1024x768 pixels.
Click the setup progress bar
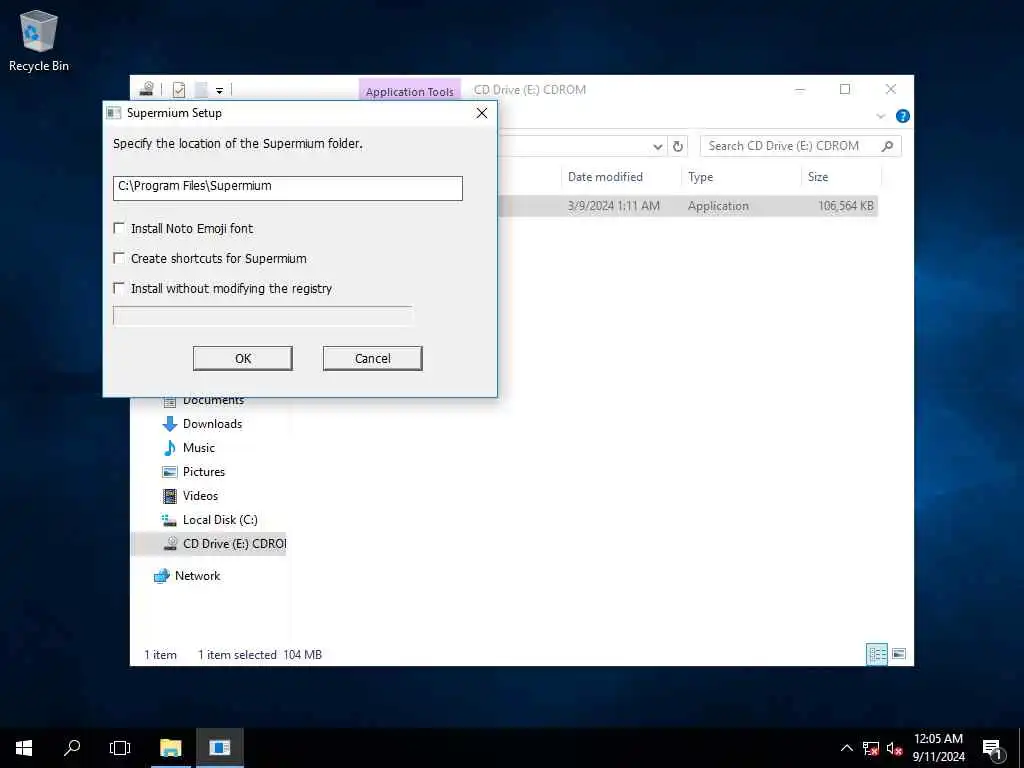263,316
